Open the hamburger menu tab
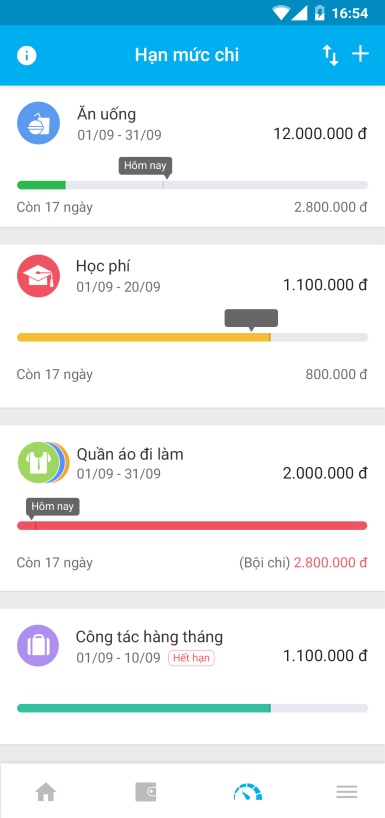Screen dimensions: 385x818 (347, 792)
